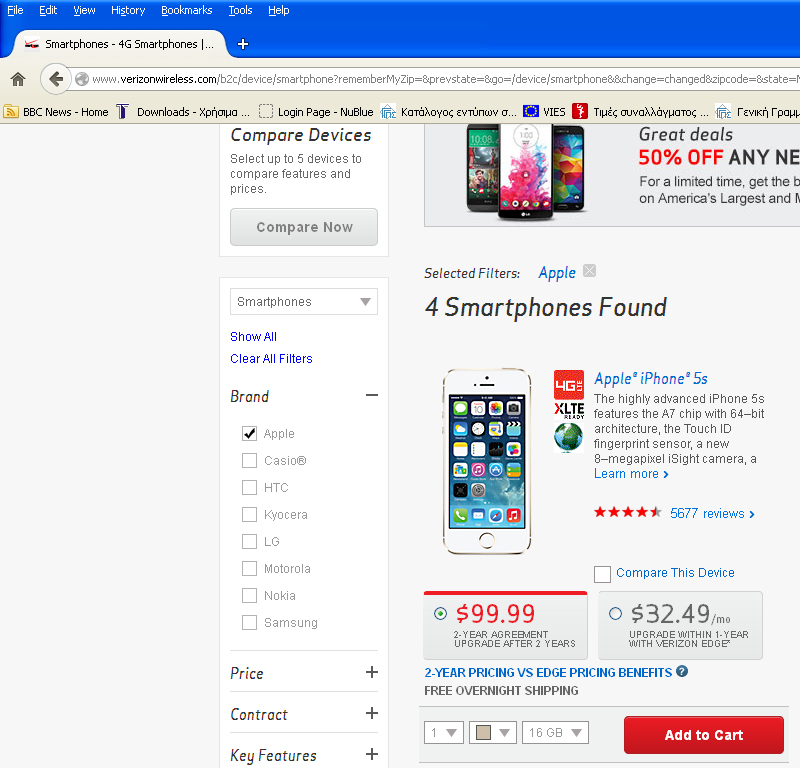Open a new tab with plus icon
Viewport: 800px width, 768px height.
tap(243, 44)
